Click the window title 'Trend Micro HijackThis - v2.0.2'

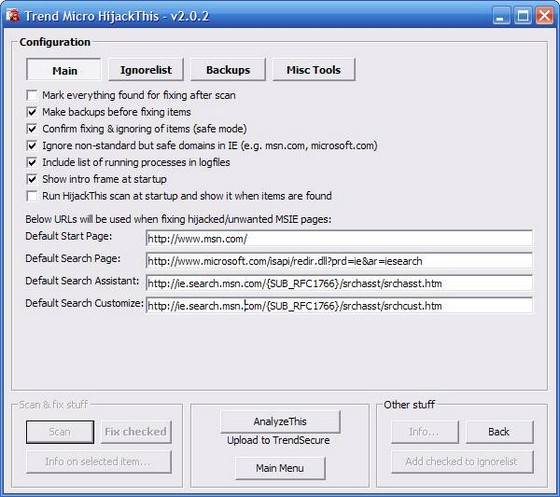coord(116,16)
